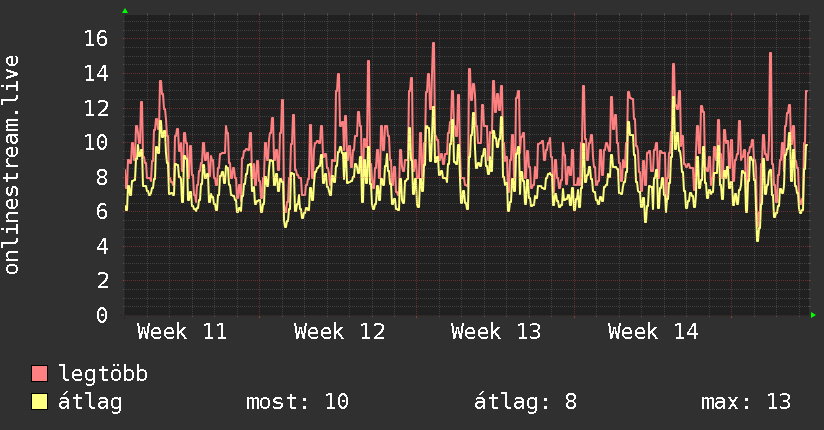Image resolution: width=824 pixels, height=430 pixels.
Task: Click the yellow átlag legend swatch
Action: coord(39,402)
